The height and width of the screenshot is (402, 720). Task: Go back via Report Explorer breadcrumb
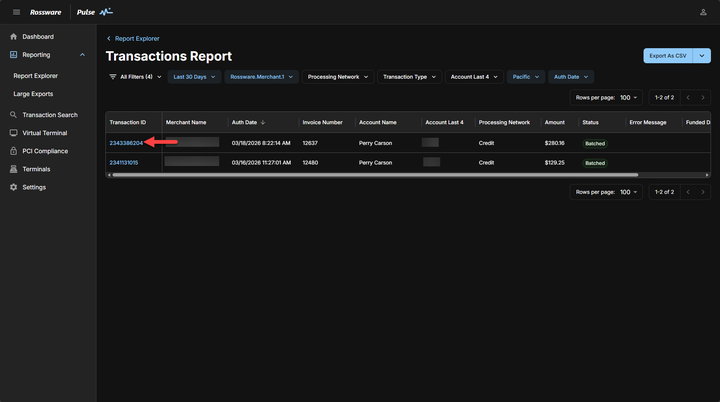point(136,38)
